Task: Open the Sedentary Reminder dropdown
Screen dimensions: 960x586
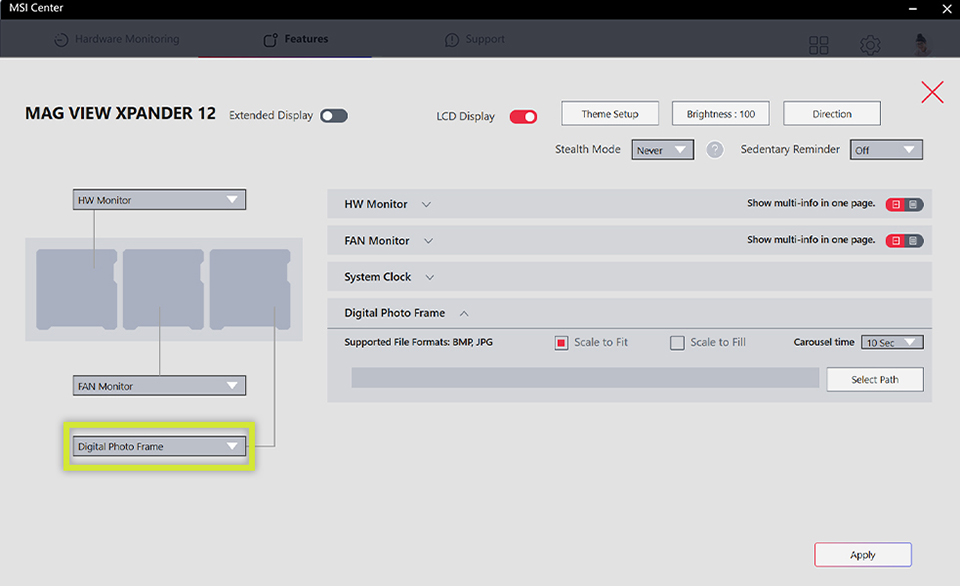Action: (x=886, y=150)
